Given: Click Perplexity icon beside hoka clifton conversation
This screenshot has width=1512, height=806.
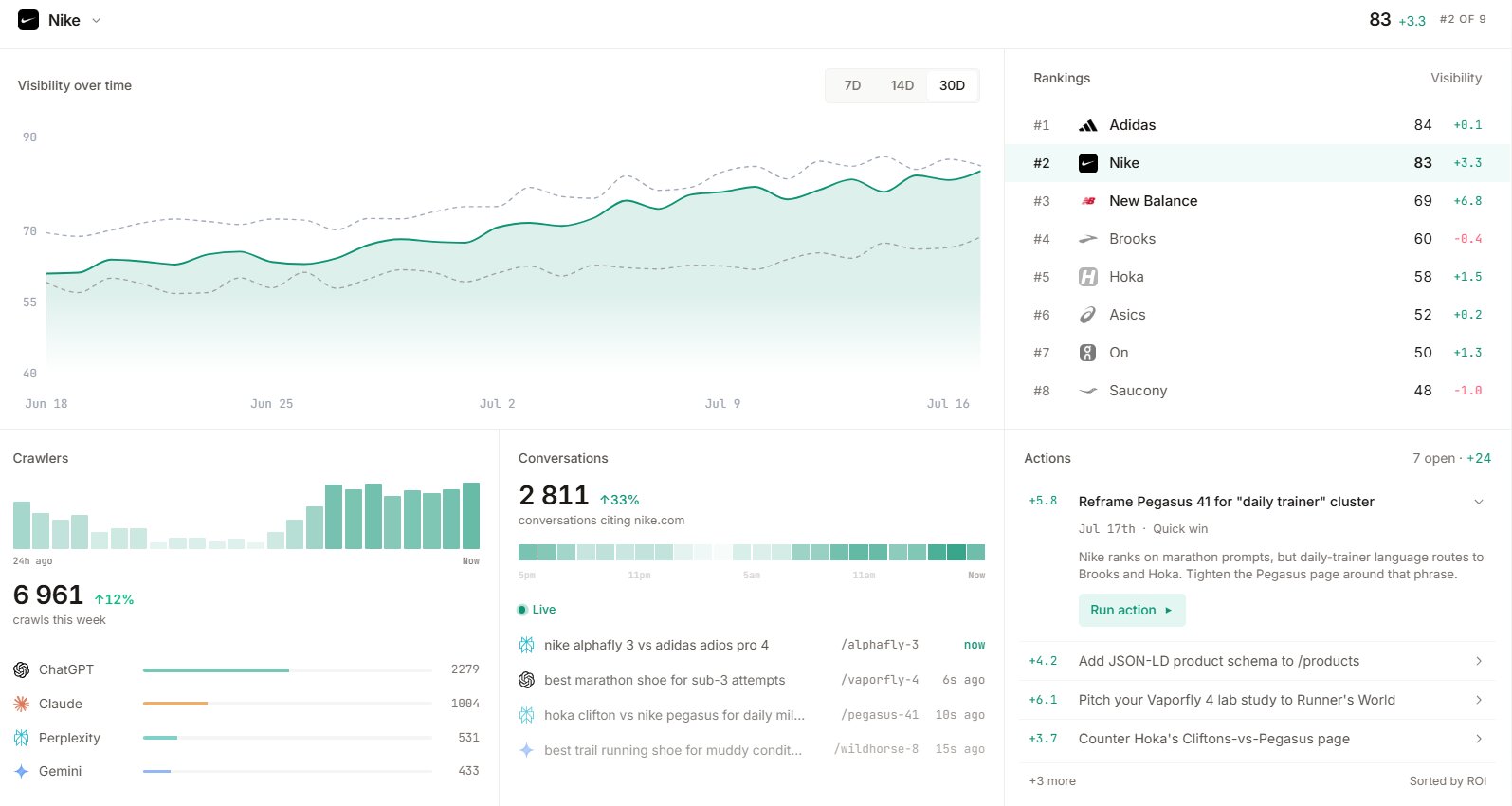Looking at the screenshot, I should 526,715.
